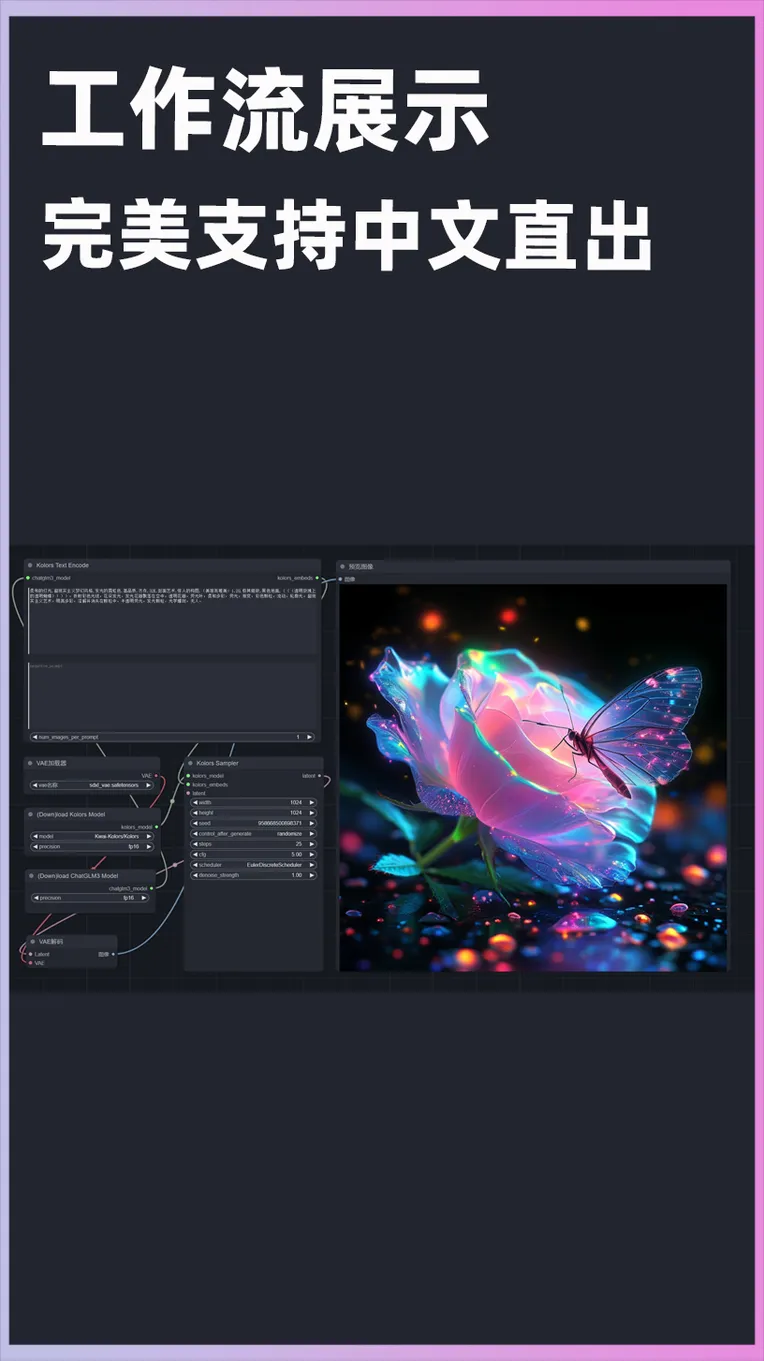
Task: Open scheduler EulerDiscreteScheduler dropdown
Action: (252, 864)
